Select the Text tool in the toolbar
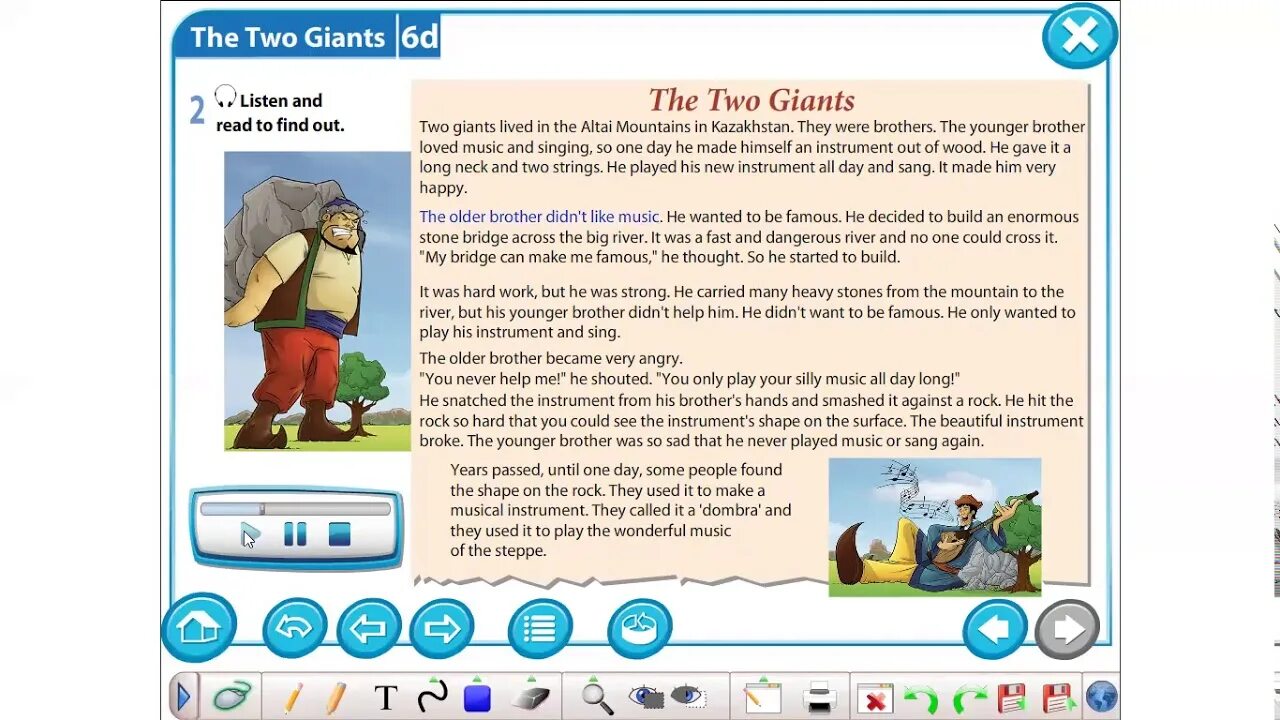1280x720 pixels. [384, 697]
